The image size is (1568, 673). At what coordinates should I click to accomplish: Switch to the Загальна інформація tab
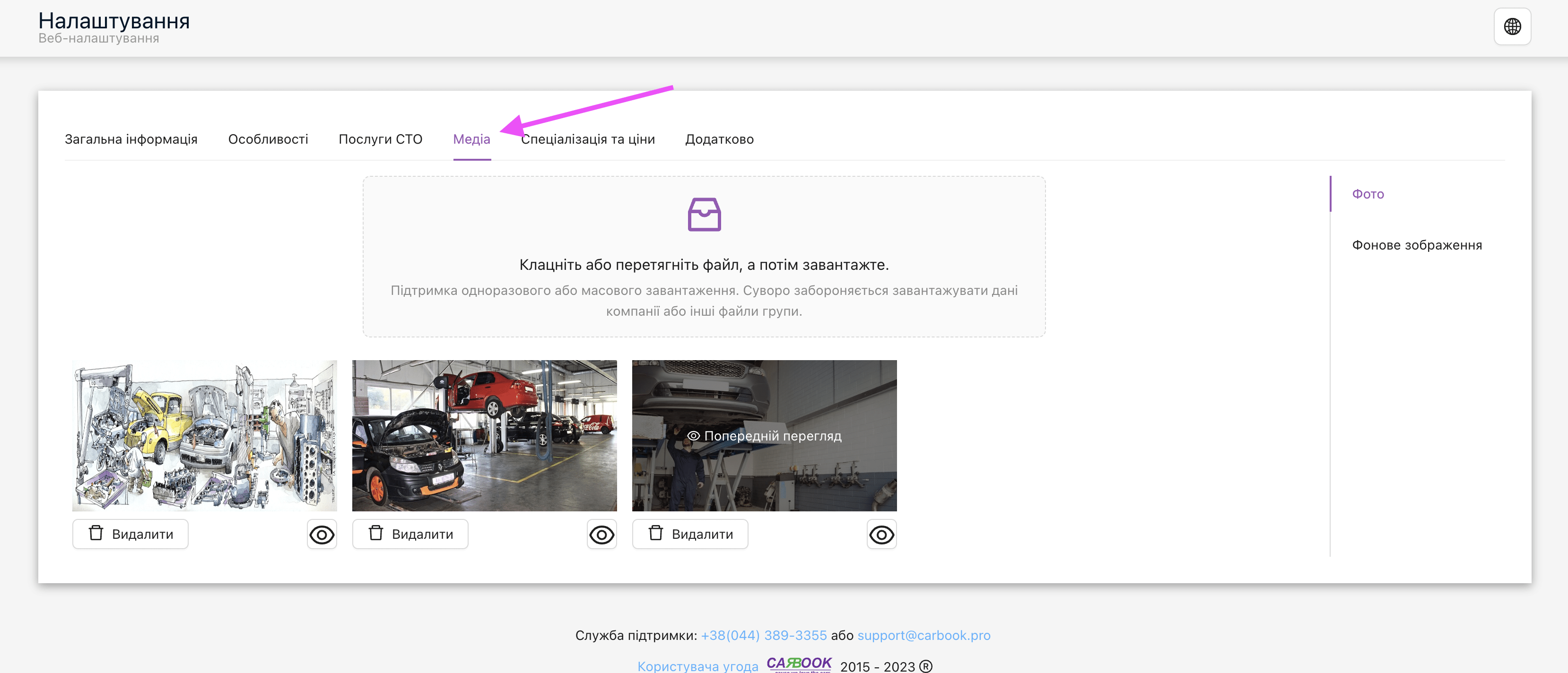click(131, 139)
